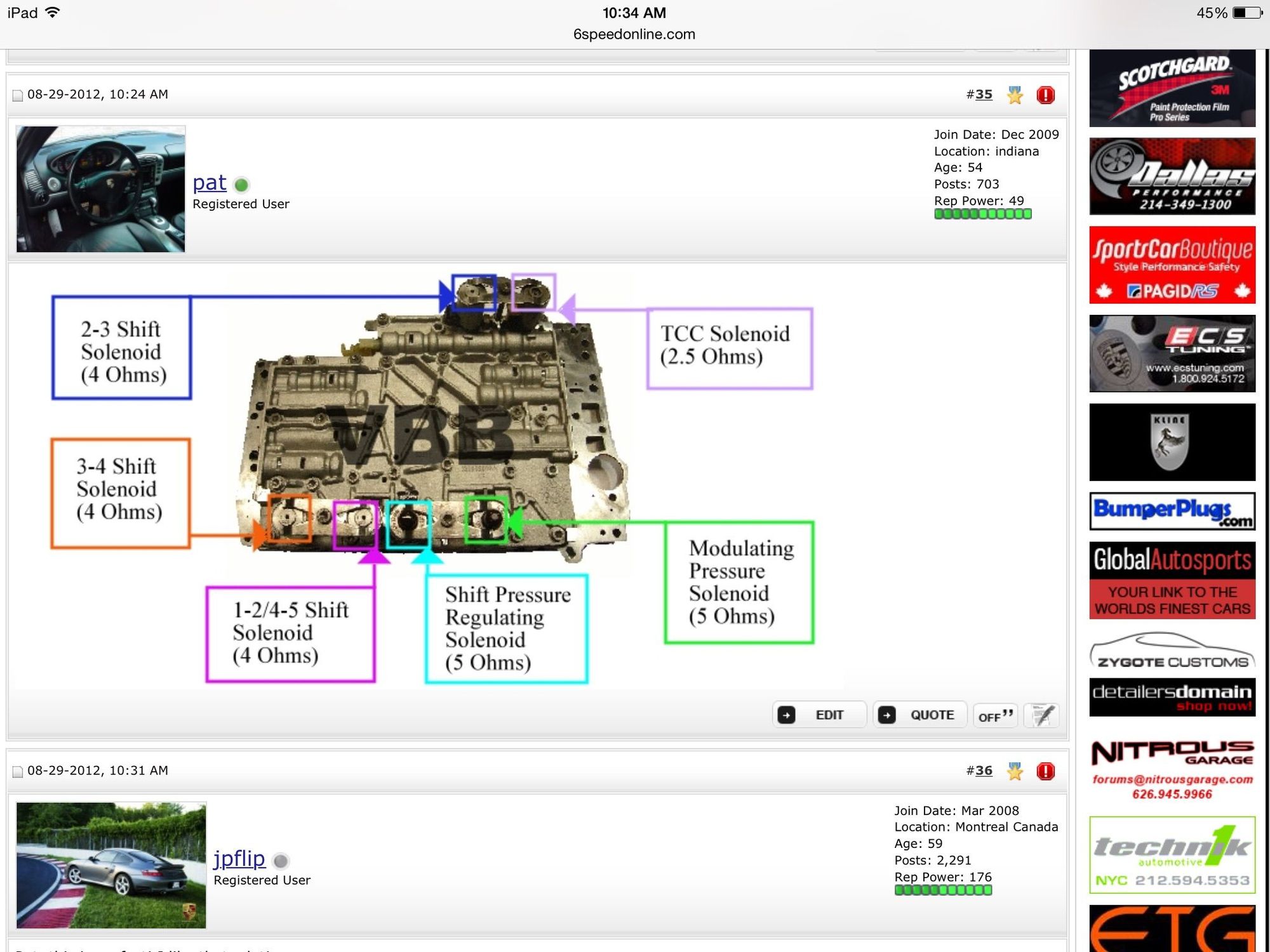Open the Scotchgard paint protection film ad

pos(1172,89)
